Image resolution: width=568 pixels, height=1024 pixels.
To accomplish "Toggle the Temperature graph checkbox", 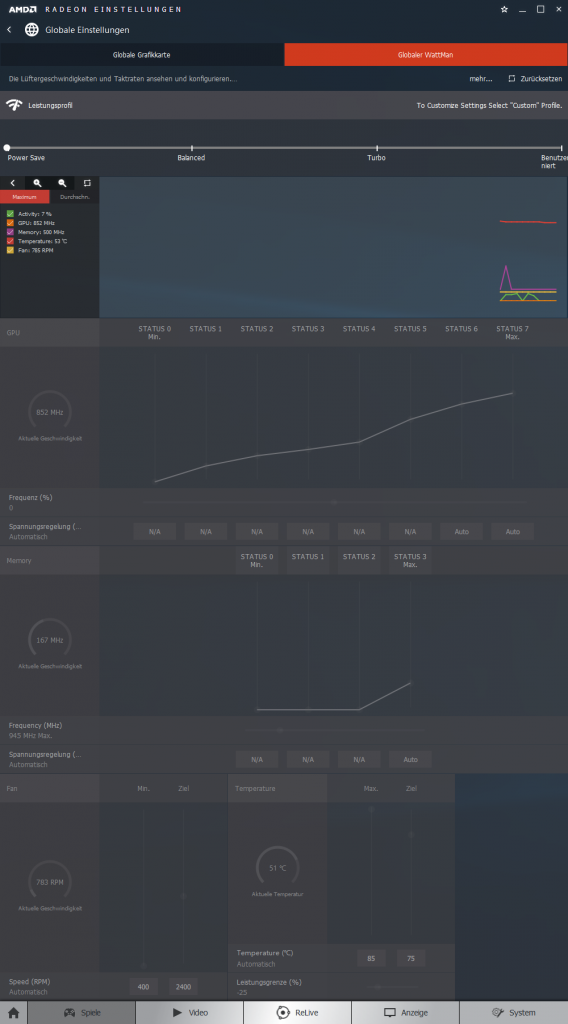I will coord(10,241).
